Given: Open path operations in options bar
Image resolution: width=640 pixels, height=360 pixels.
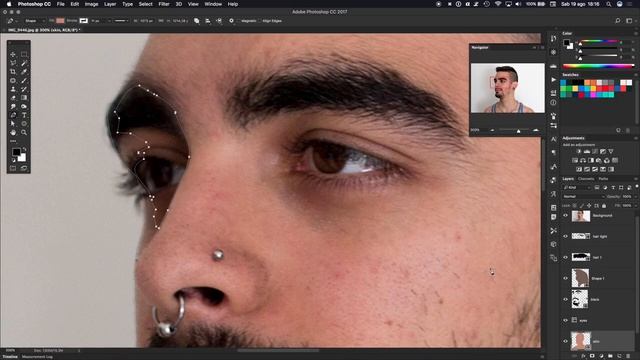Looking at the screenshot, I should click(x=197, y=21).
